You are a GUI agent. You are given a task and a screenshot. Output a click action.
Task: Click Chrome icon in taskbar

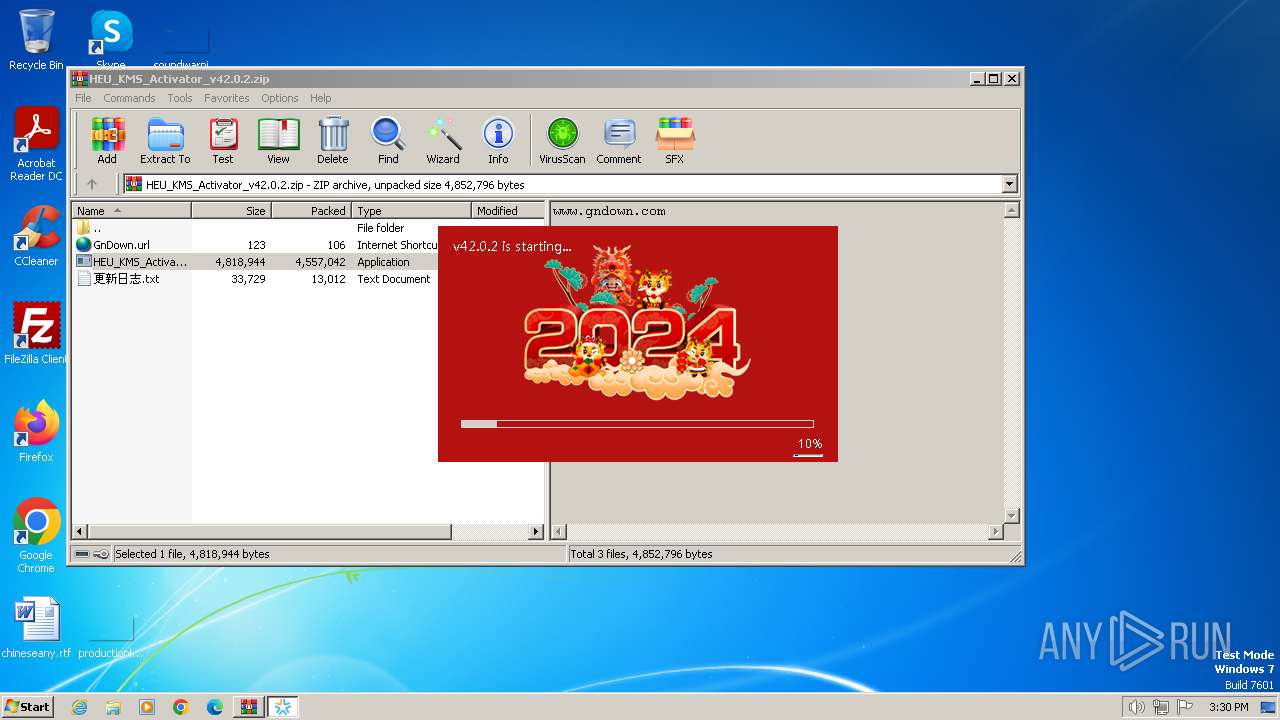coord(181,707)
